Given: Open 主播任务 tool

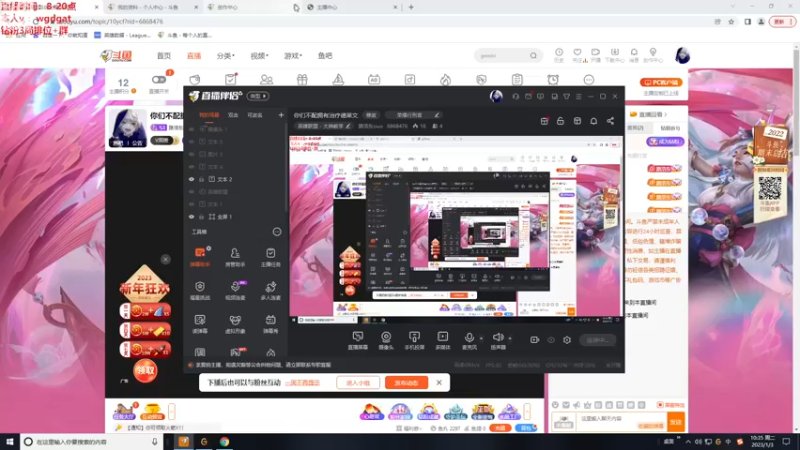Looking at the screenshot, I should [270, 257].
